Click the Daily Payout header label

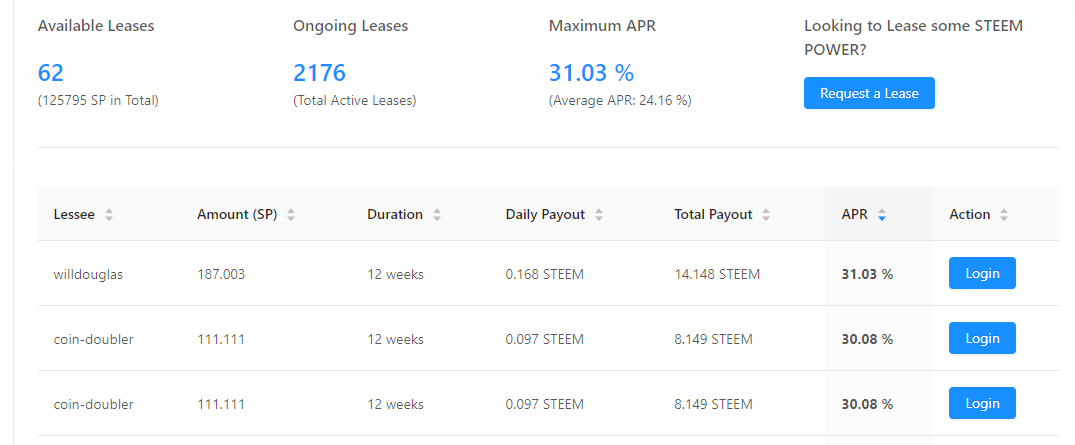coord(546,215)
